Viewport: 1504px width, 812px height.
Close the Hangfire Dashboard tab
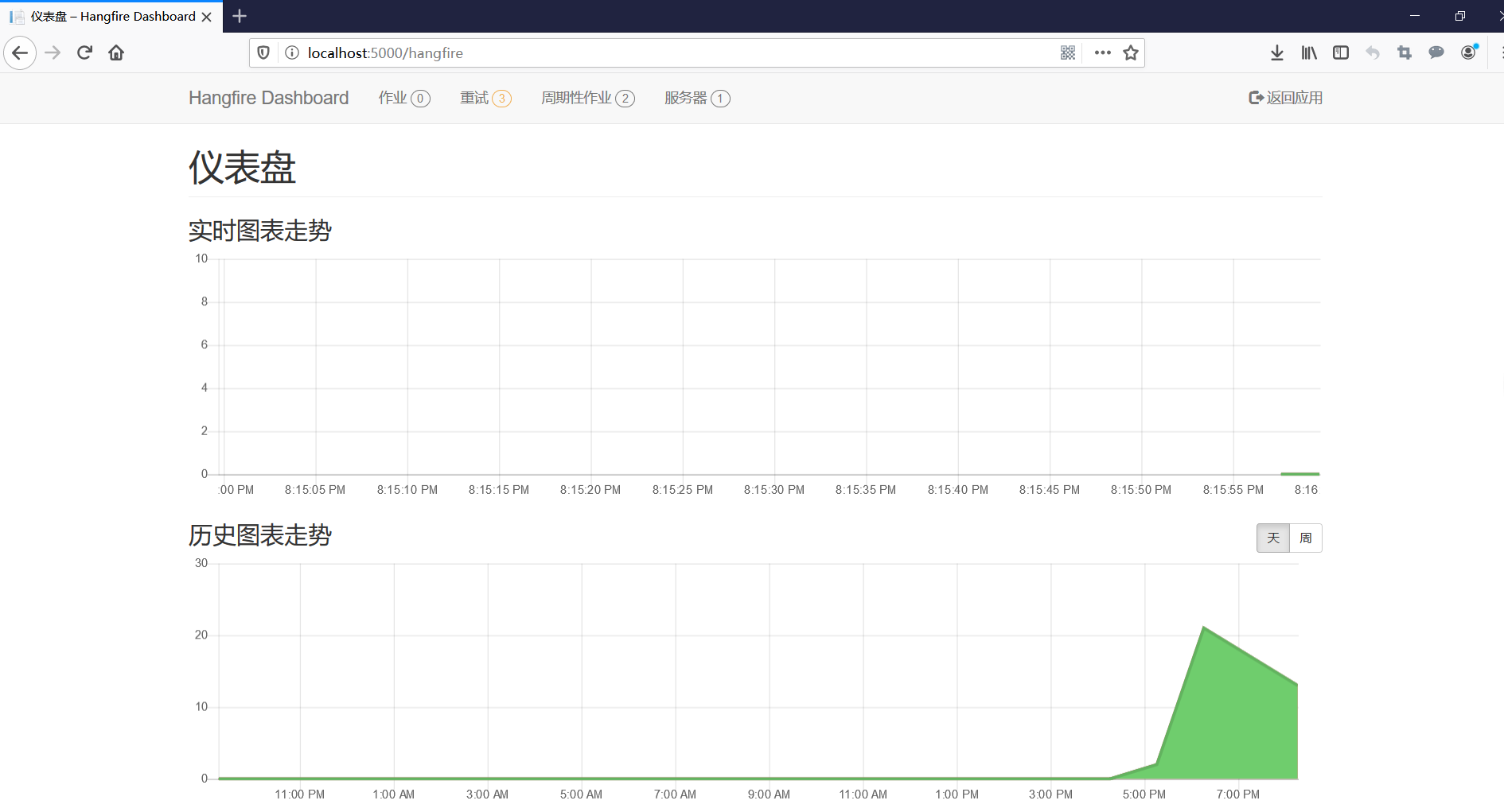tap(207, 17)
